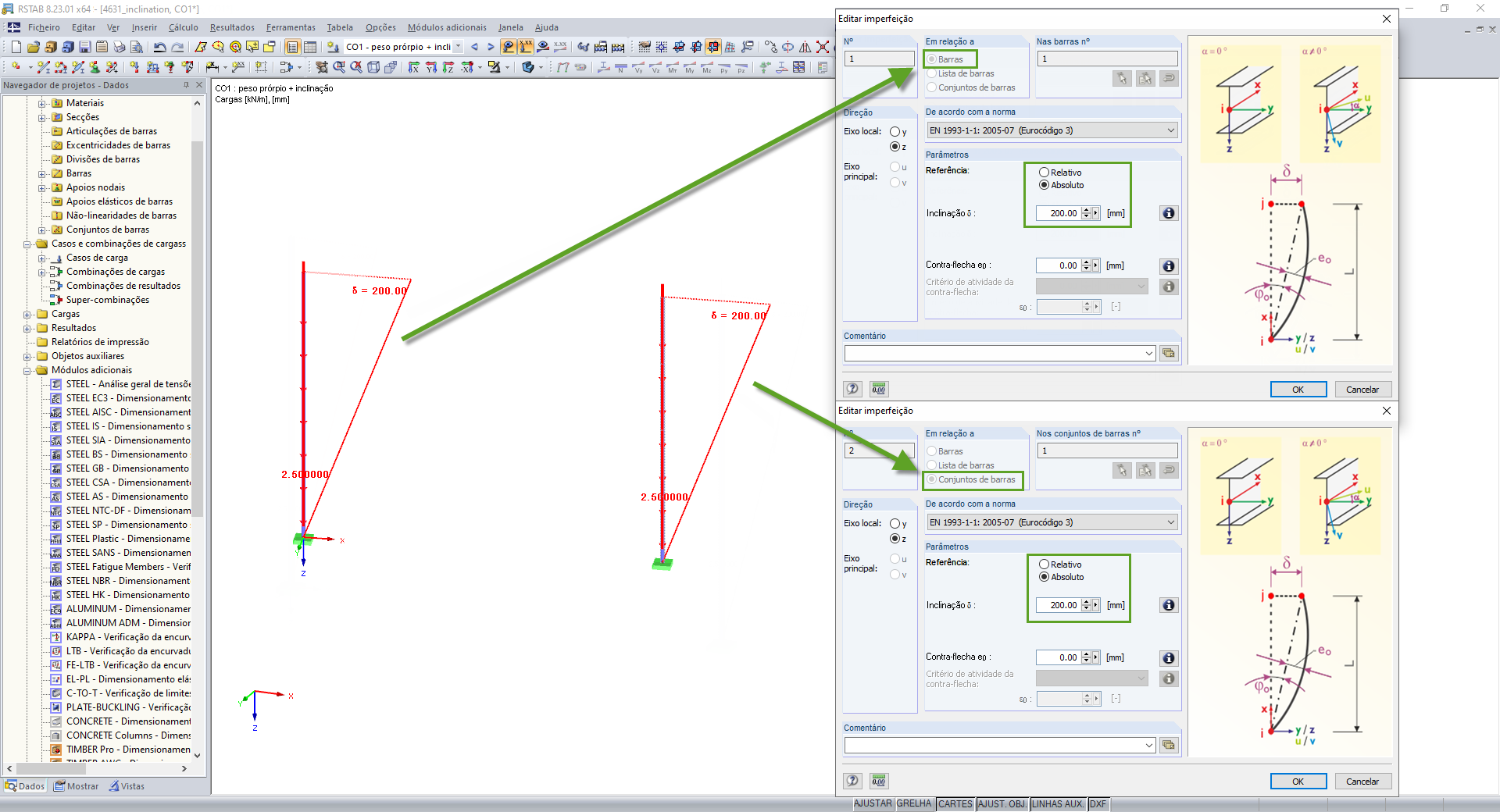Expand the Casos de carga tree node
The image size is (1500, 812).
[42, 258]
